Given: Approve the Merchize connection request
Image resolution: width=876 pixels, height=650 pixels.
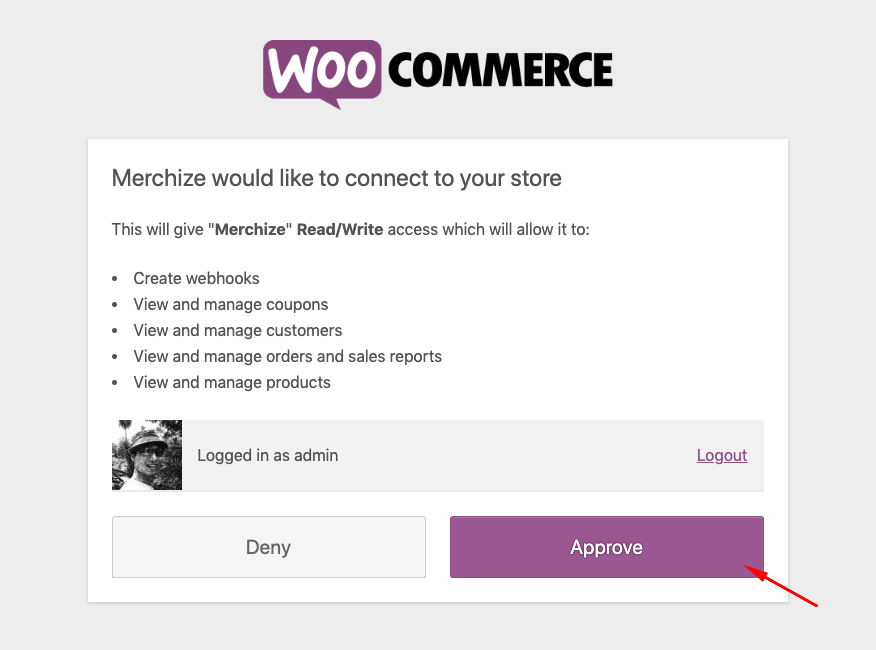Looking at the screenshot, I should (607, 547).
